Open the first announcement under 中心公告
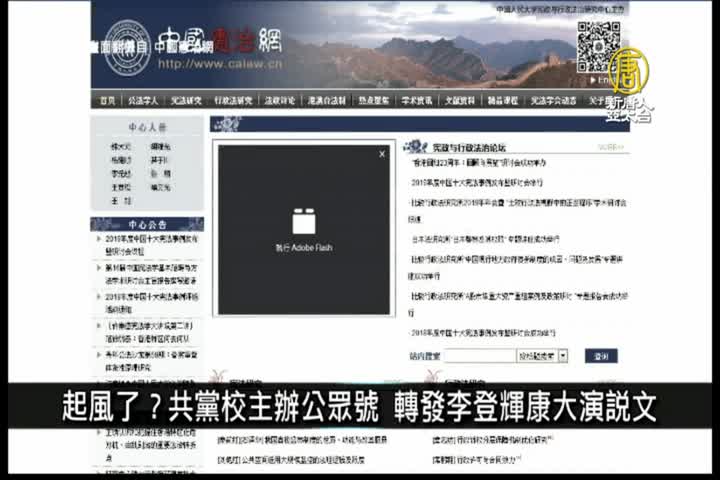 coord(152,247)
